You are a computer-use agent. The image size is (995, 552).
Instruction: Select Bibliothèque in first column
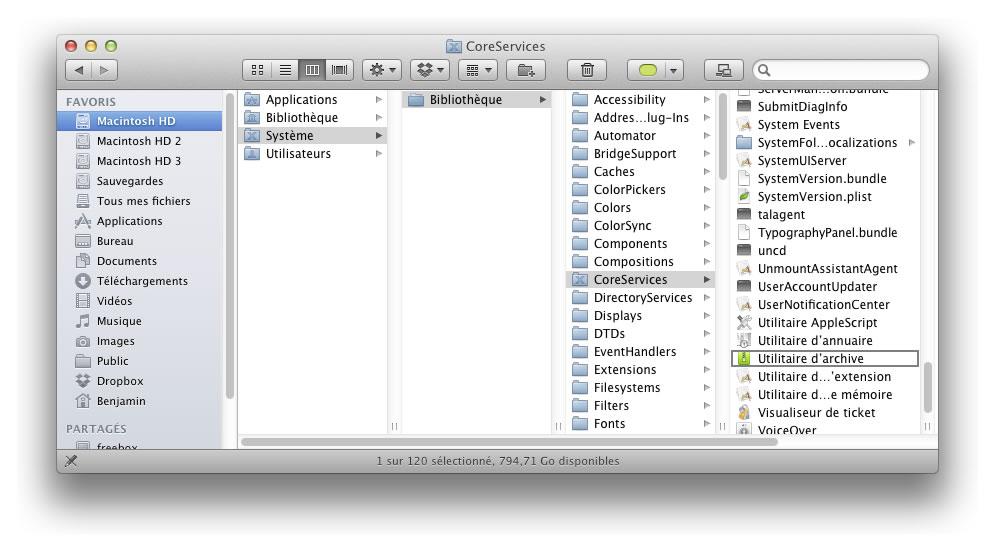[313, 117]
